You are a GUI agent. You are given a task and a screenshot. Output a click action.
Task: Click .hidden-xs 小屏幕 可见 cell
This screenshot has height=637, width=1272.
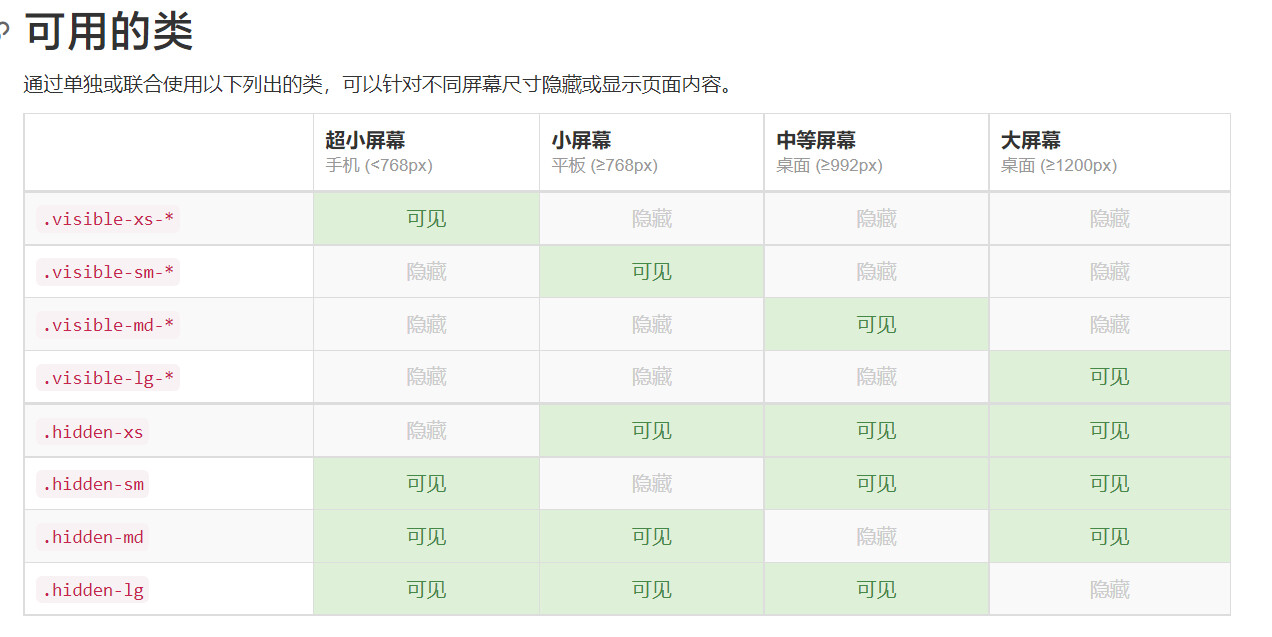[x=651, y=431]
